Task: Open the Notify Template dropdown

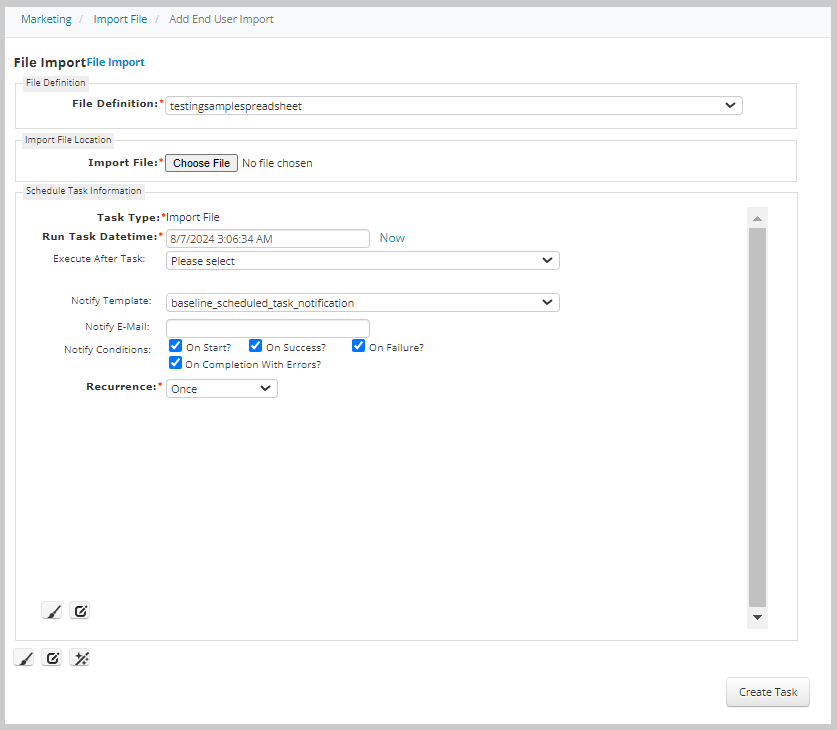Action: click(547, 302)
